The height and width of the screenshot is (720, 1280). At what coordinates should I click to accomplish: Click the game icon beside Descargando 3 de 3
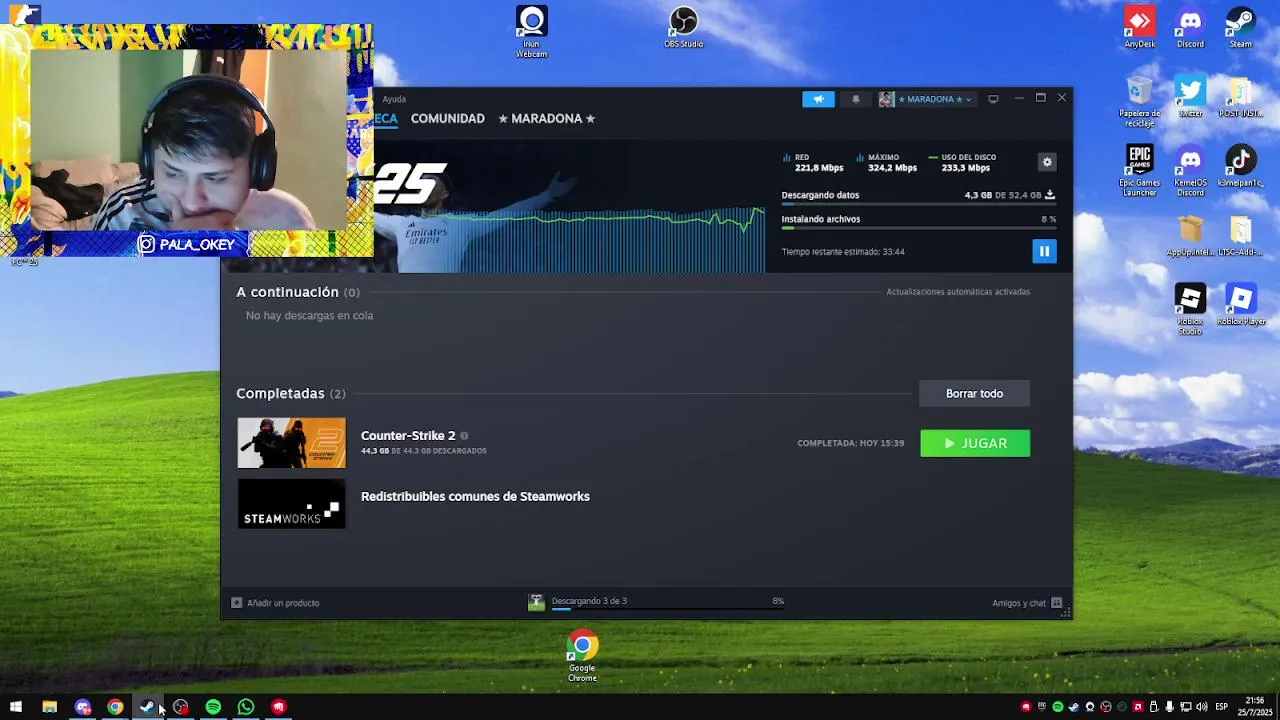tap(536, 602)
